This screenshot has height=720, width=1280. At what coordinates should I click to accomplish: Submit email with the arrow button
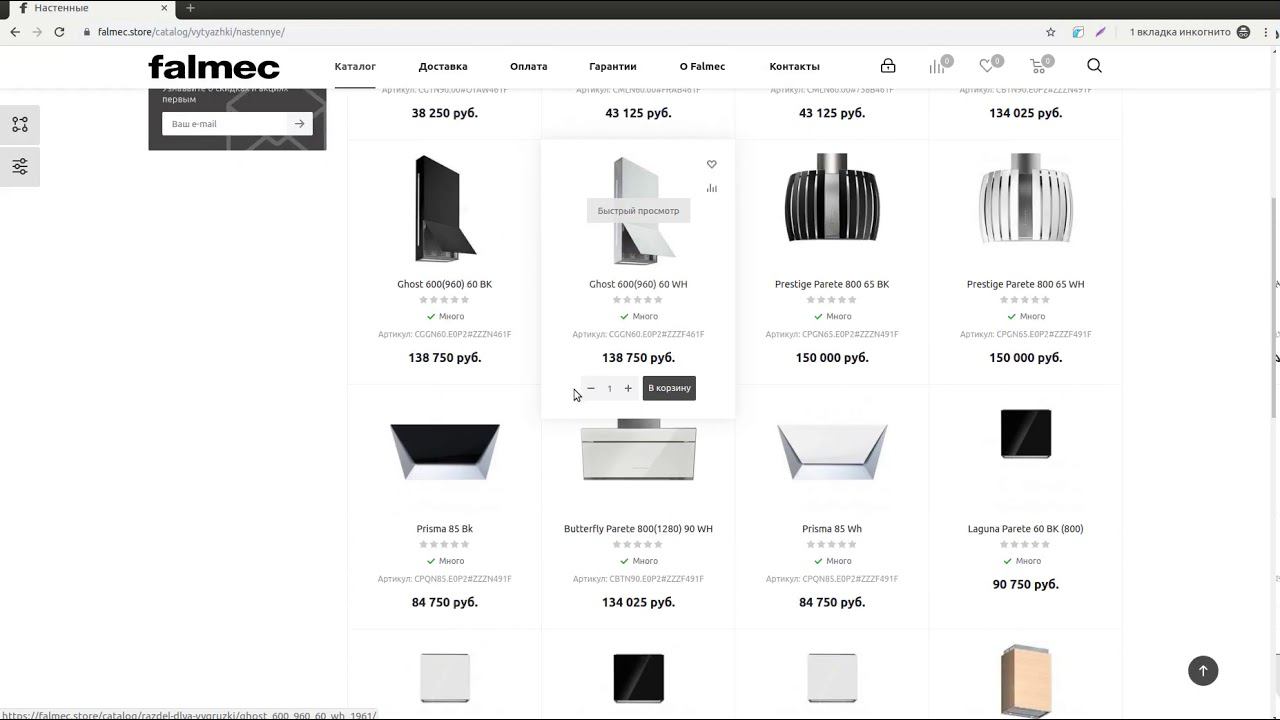click(300, 124)
